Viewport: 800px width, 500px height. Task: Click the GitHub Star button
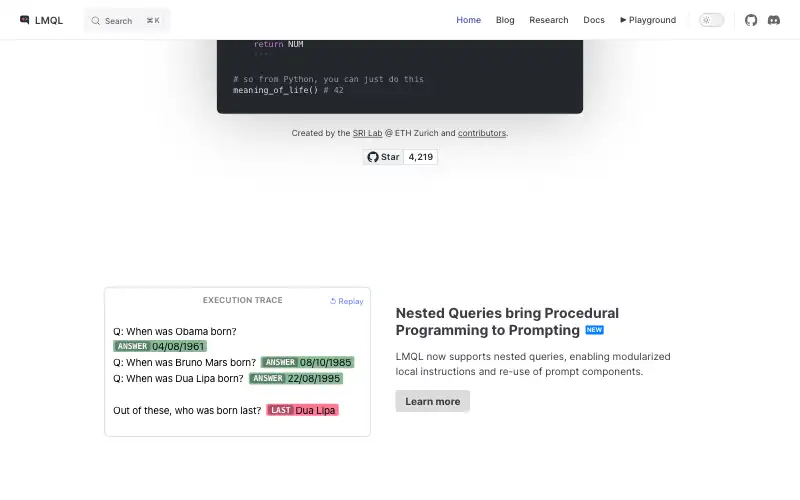click(x=383, y=157)
